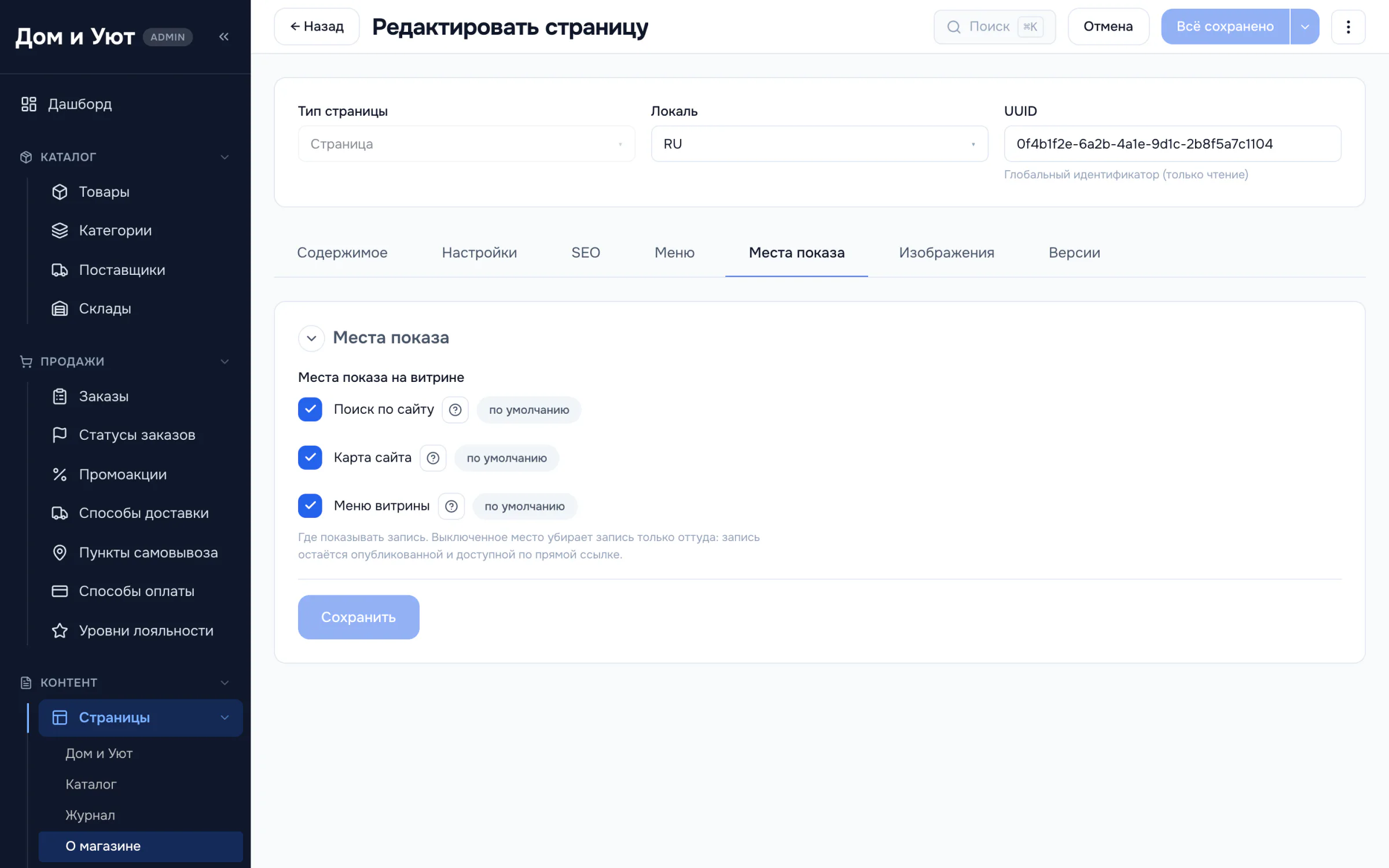1389x868 pixels.
Task: Switch to the Версии tab
Action: [1074, 253]
